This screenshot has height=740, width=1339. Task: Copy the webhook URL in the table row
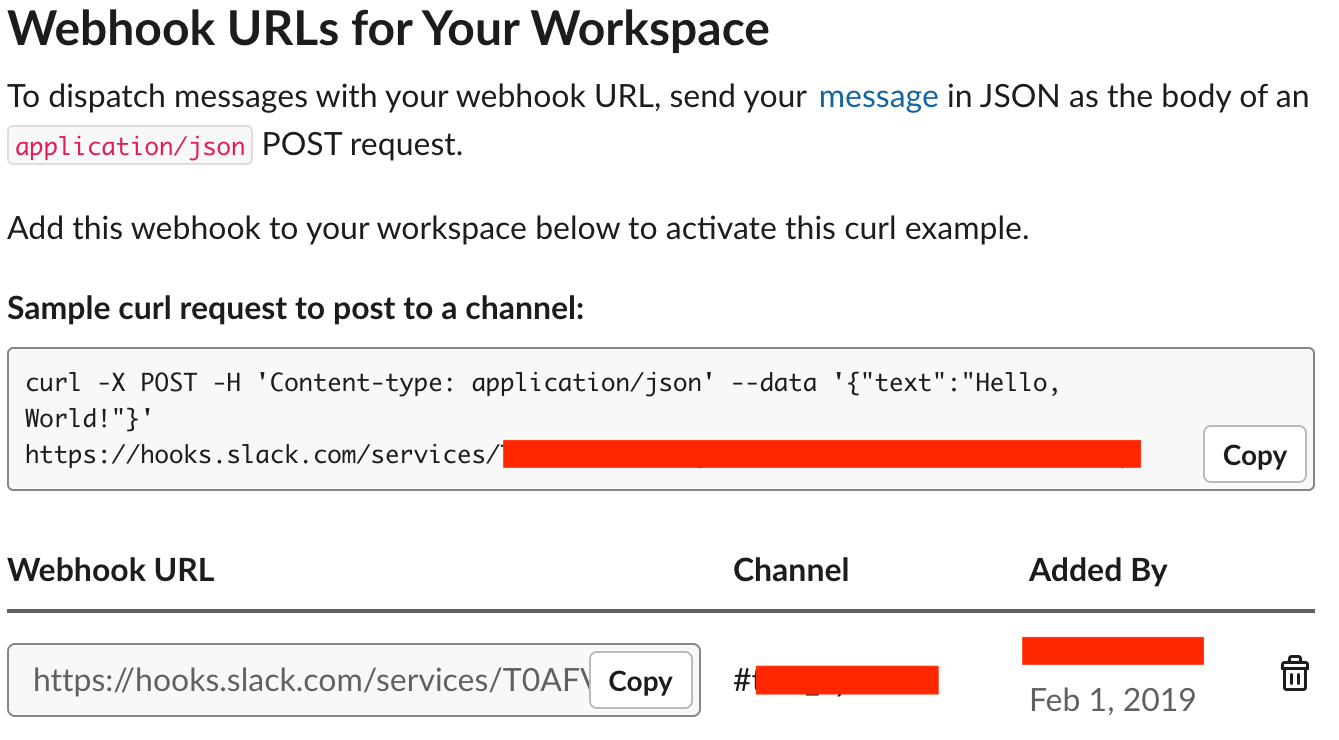pos(640,681)
